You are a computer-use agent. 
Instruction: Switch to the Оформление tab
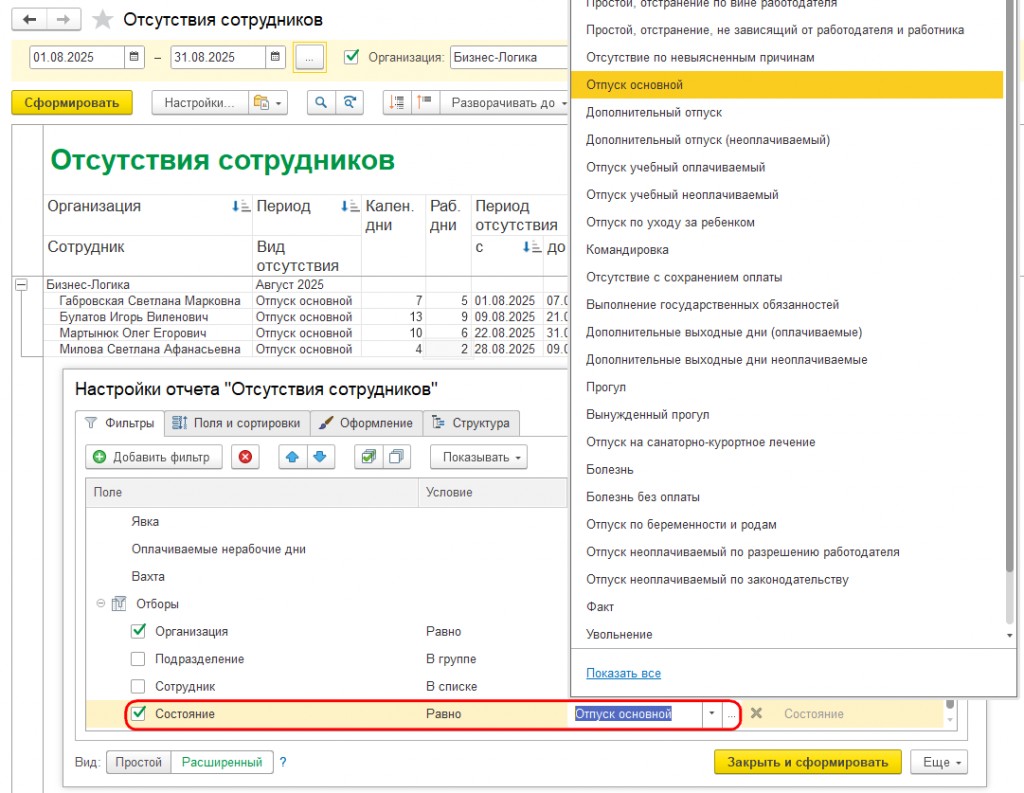pyautogui.click(x=366, y=423)
